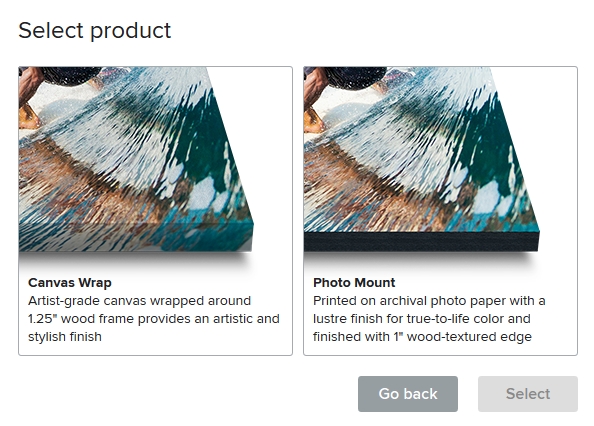
Task: Click the bold Canvas Wrap title
Action: point(70,282)
